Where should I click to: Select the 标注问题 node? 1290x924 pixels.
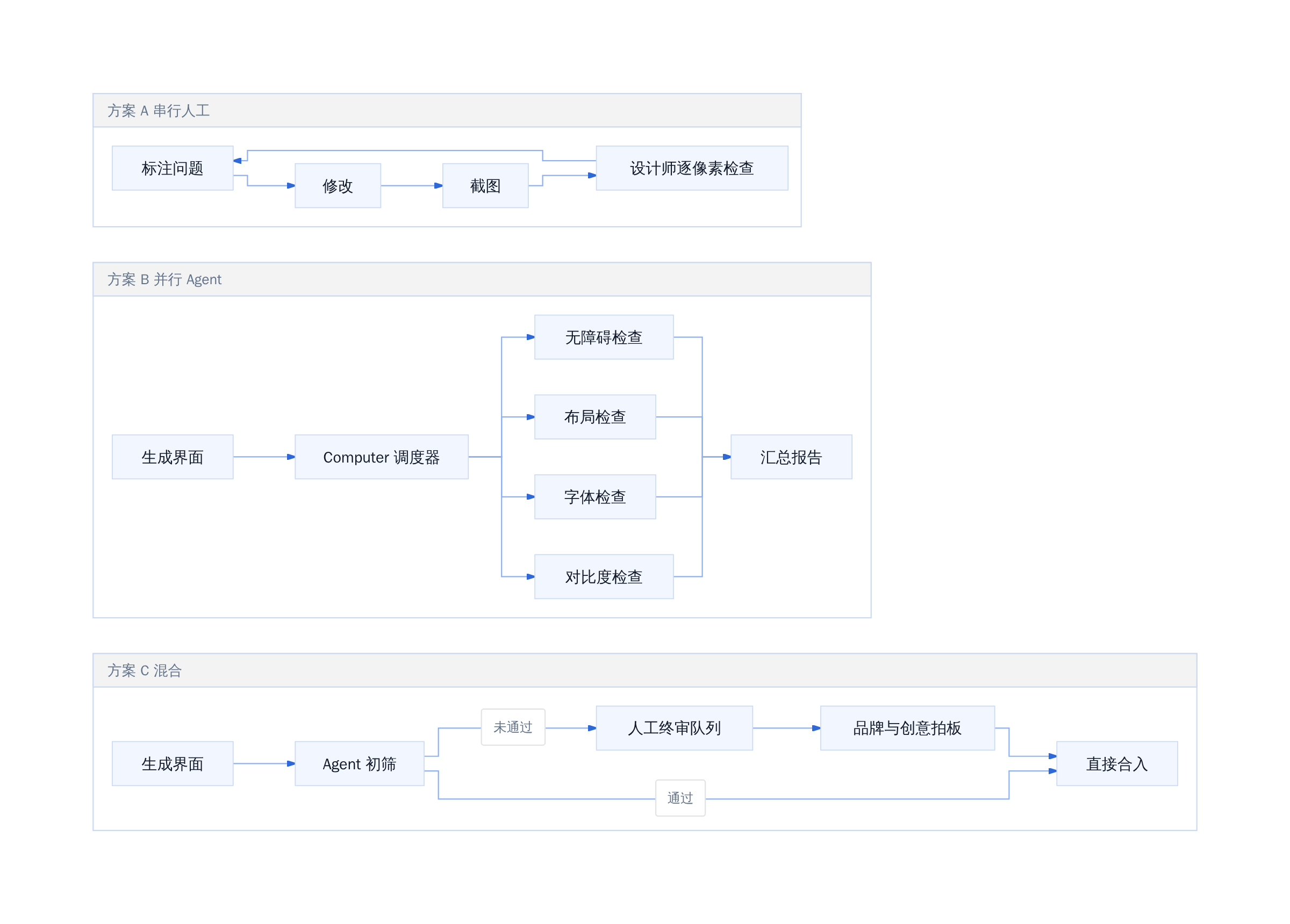click(x=173, y=168)
